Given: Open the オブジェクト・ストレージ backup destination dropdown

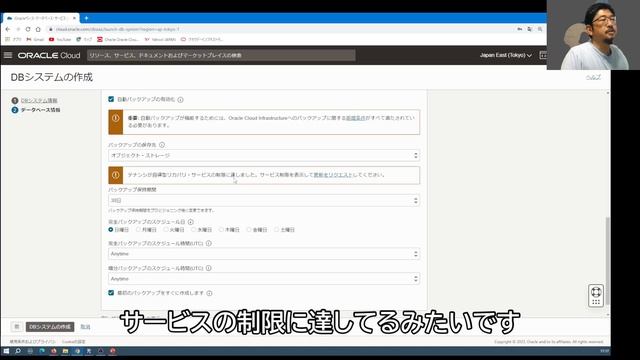Looking at the screenshot, I should coord(264,156).
